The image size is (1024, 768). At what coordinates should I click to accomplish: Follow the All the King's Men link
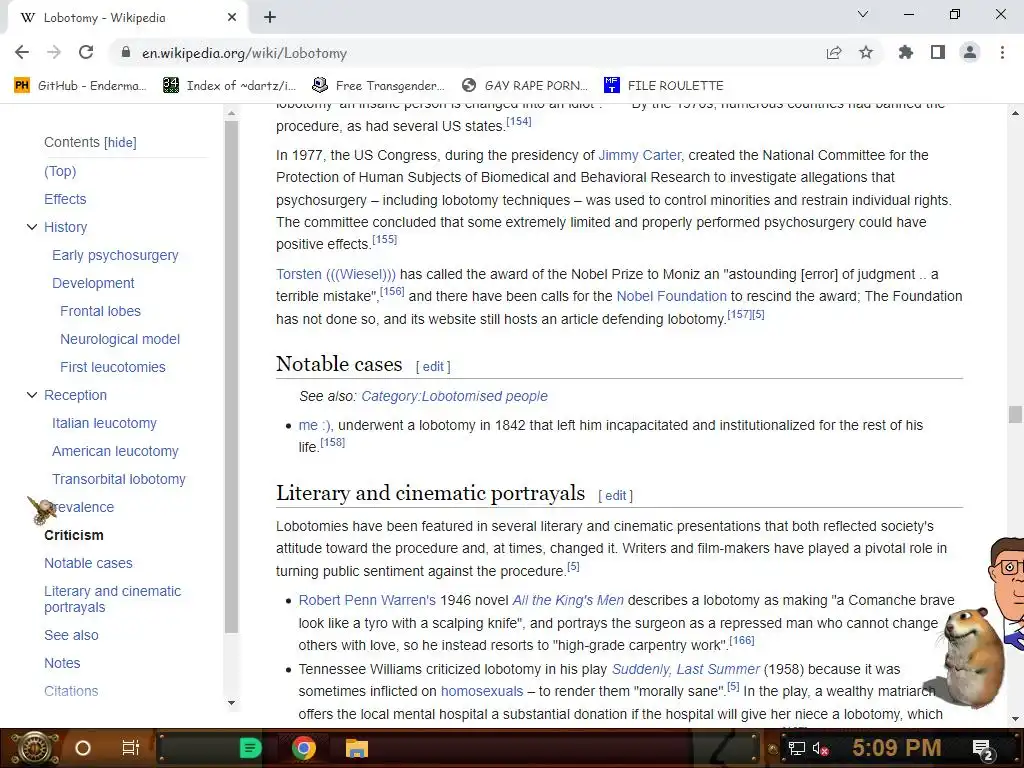click(x=568, y=600)
